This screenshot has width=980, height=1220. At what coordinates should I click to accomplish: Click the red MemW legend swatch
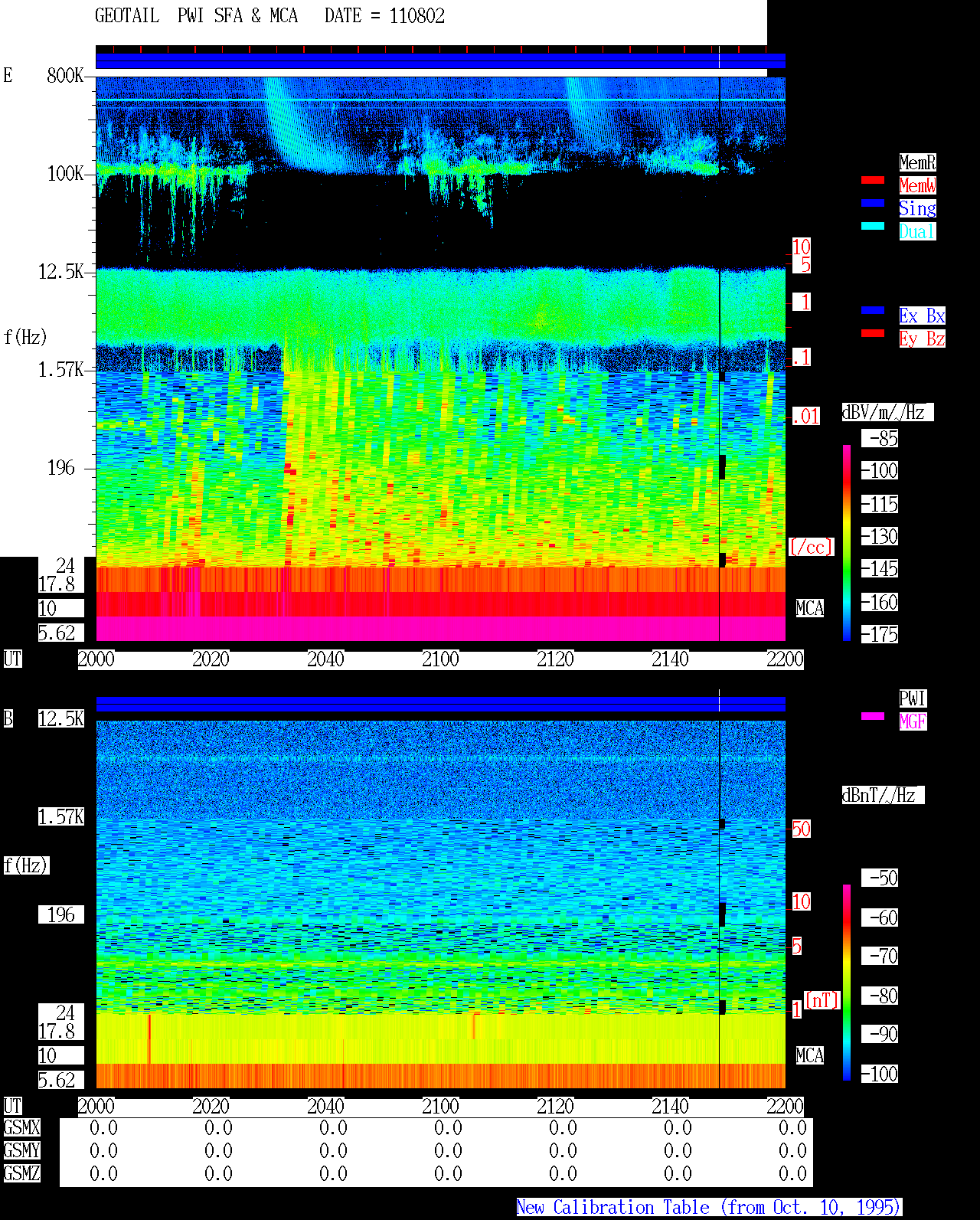click(873, 180)
